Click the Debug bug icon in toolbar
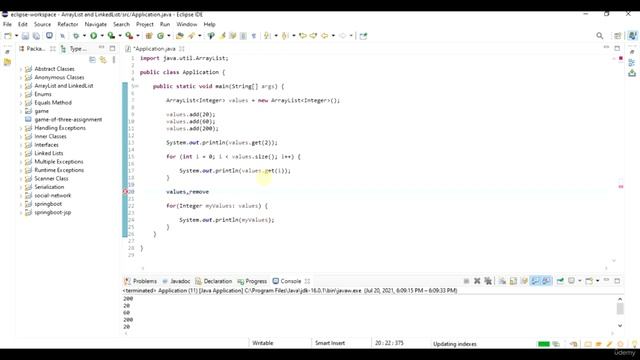 coord(76,36)
